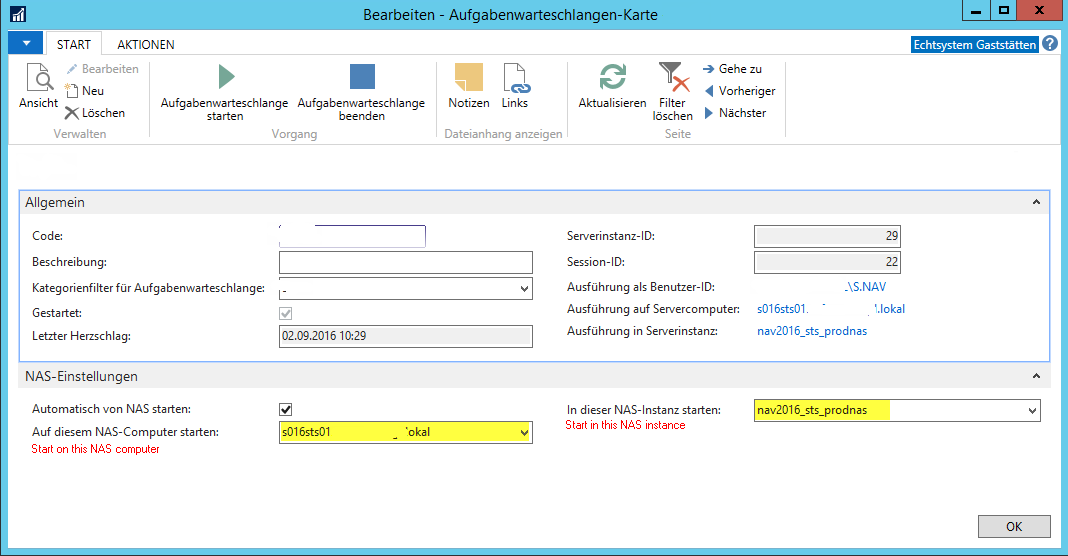The image size is (1068, 556).
Task: Click the Neu new record icon
Action: pos(72,91)
